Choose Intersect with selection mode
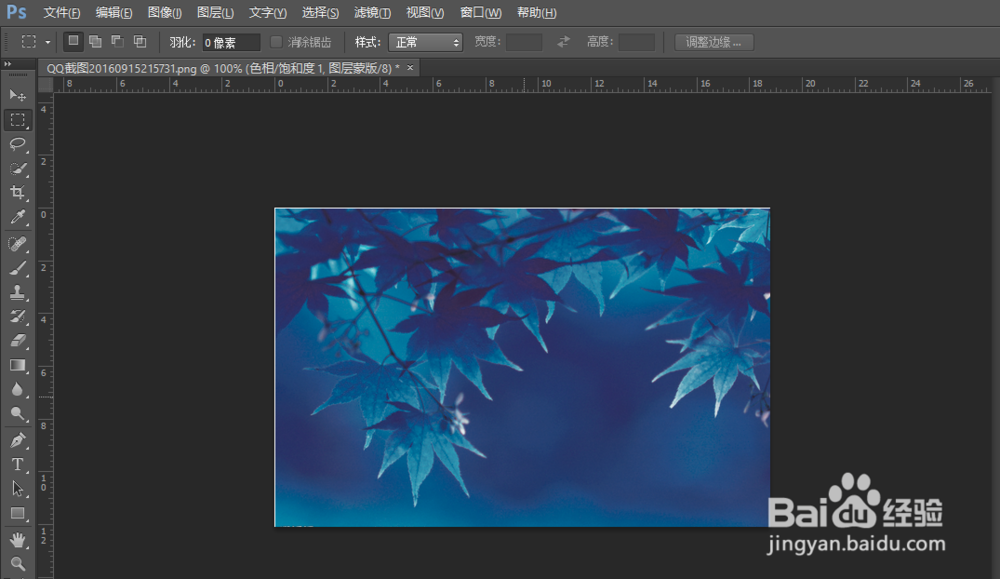The image size is (1000, 579). (x=140, y=41)
